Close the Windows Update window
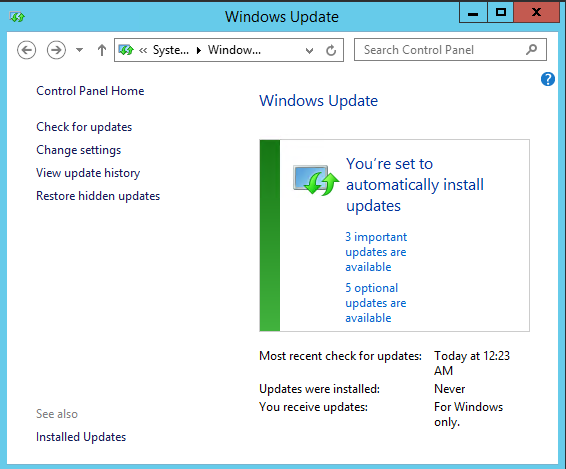 tap(536, 13)
